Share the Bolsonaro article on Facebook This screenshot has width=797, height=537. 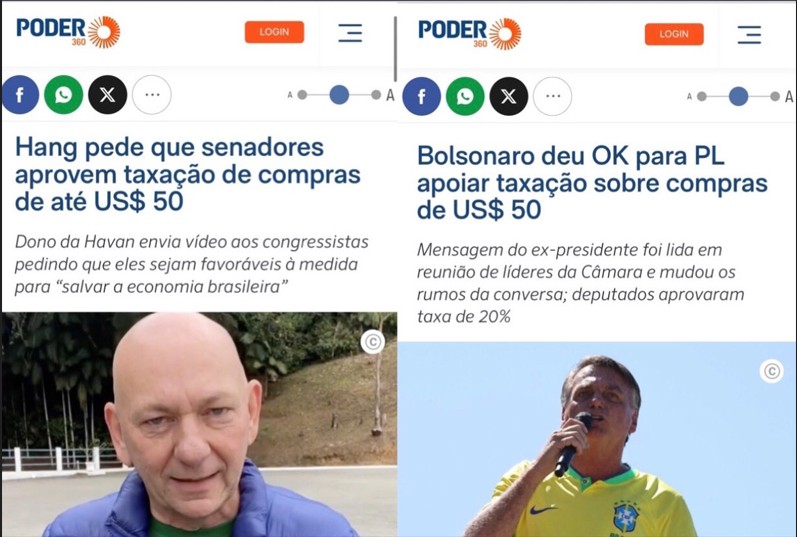(421, 97)
